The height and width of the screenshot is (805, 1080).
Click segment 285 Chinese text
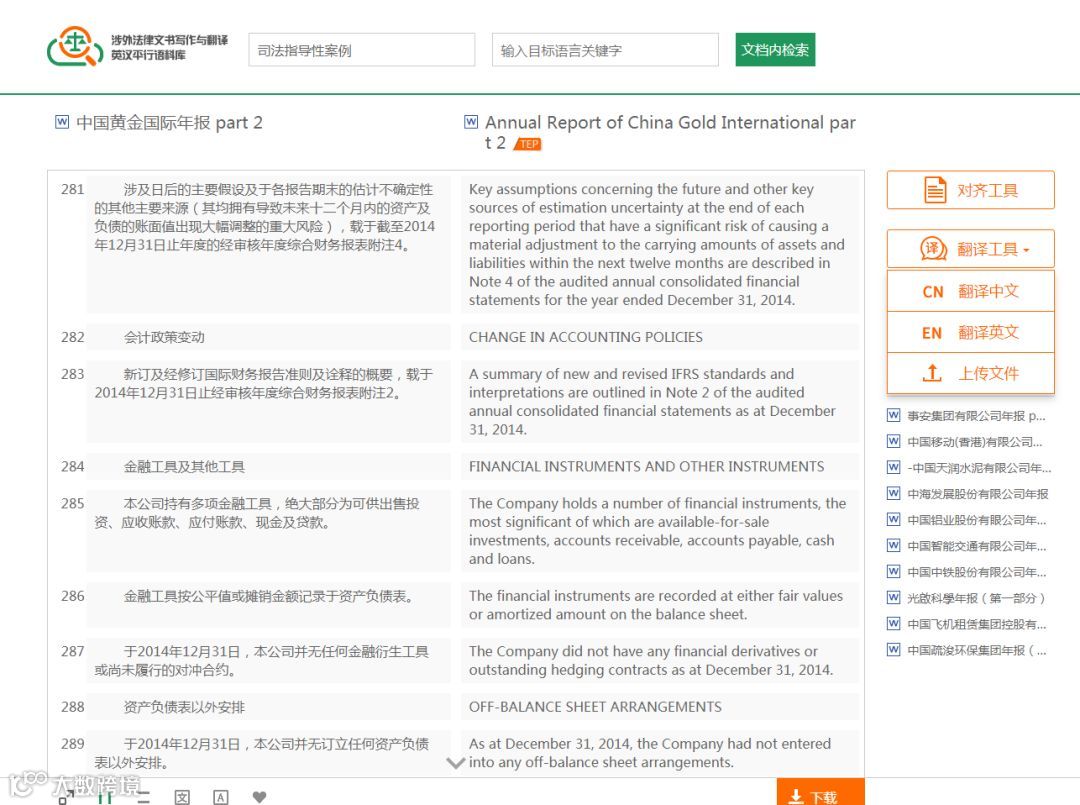tap(257, 513)
